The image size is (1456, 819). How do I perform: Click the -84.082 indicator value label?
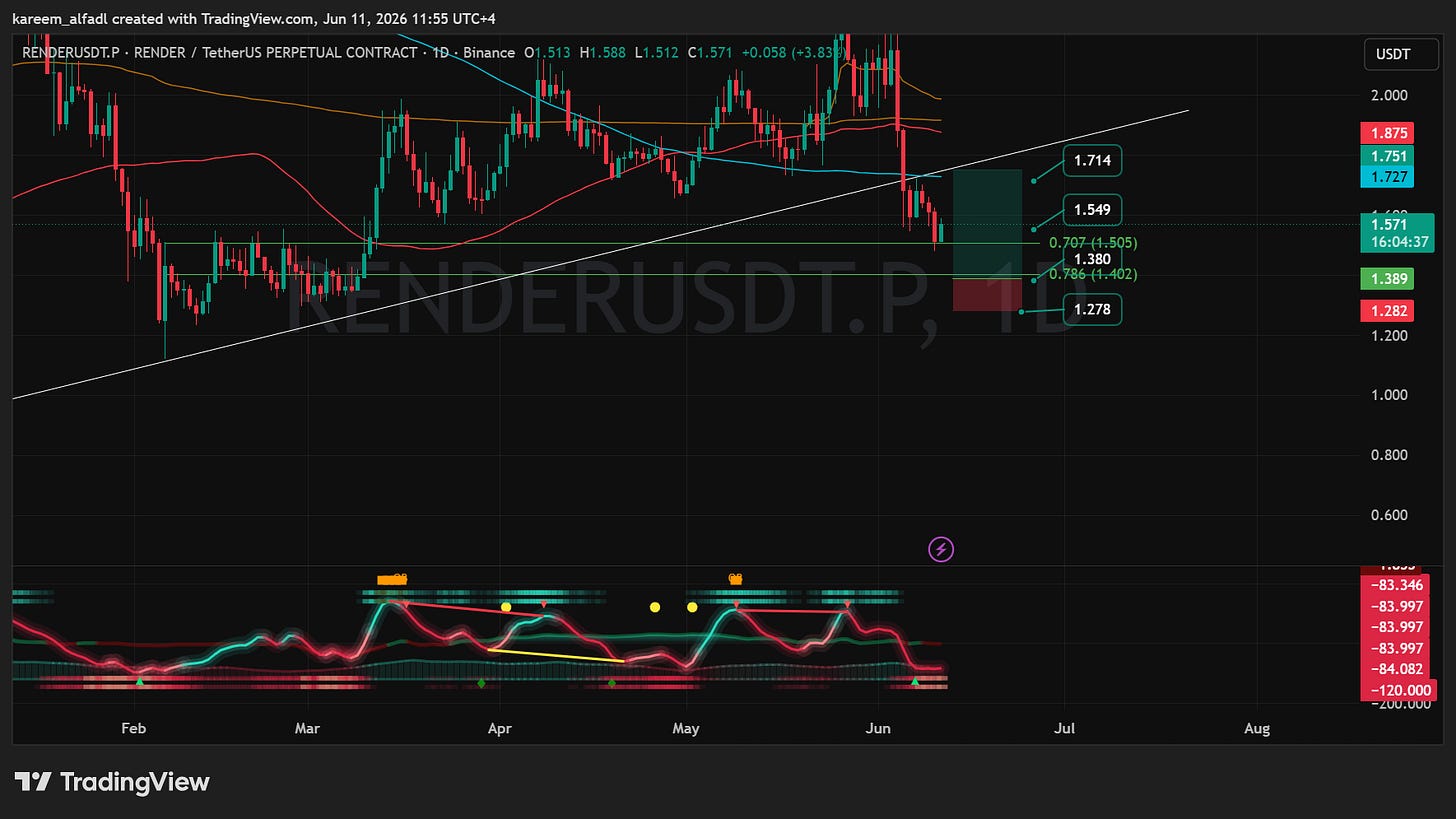point(1397,669)
